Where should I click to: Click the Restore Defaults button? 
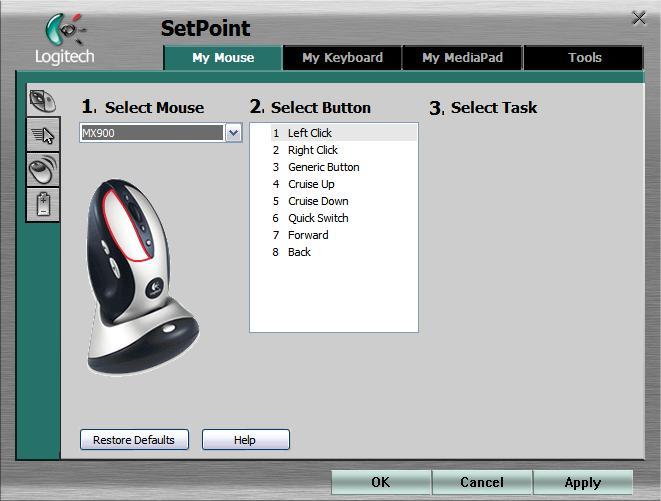(134, 440)
